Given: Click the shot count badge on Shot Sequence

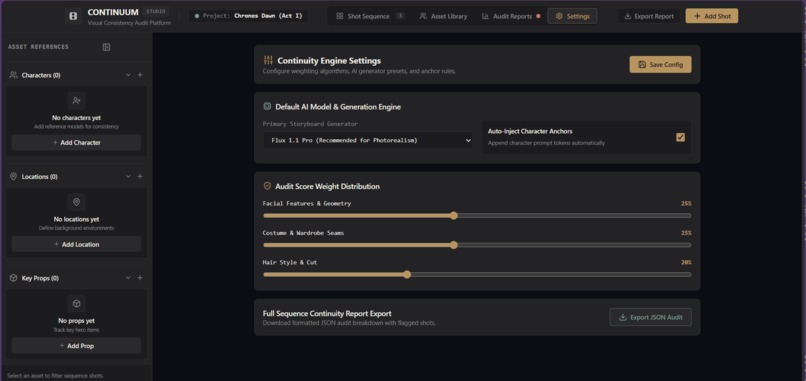Looking at the screenshot, I should (x=400, y=16).
